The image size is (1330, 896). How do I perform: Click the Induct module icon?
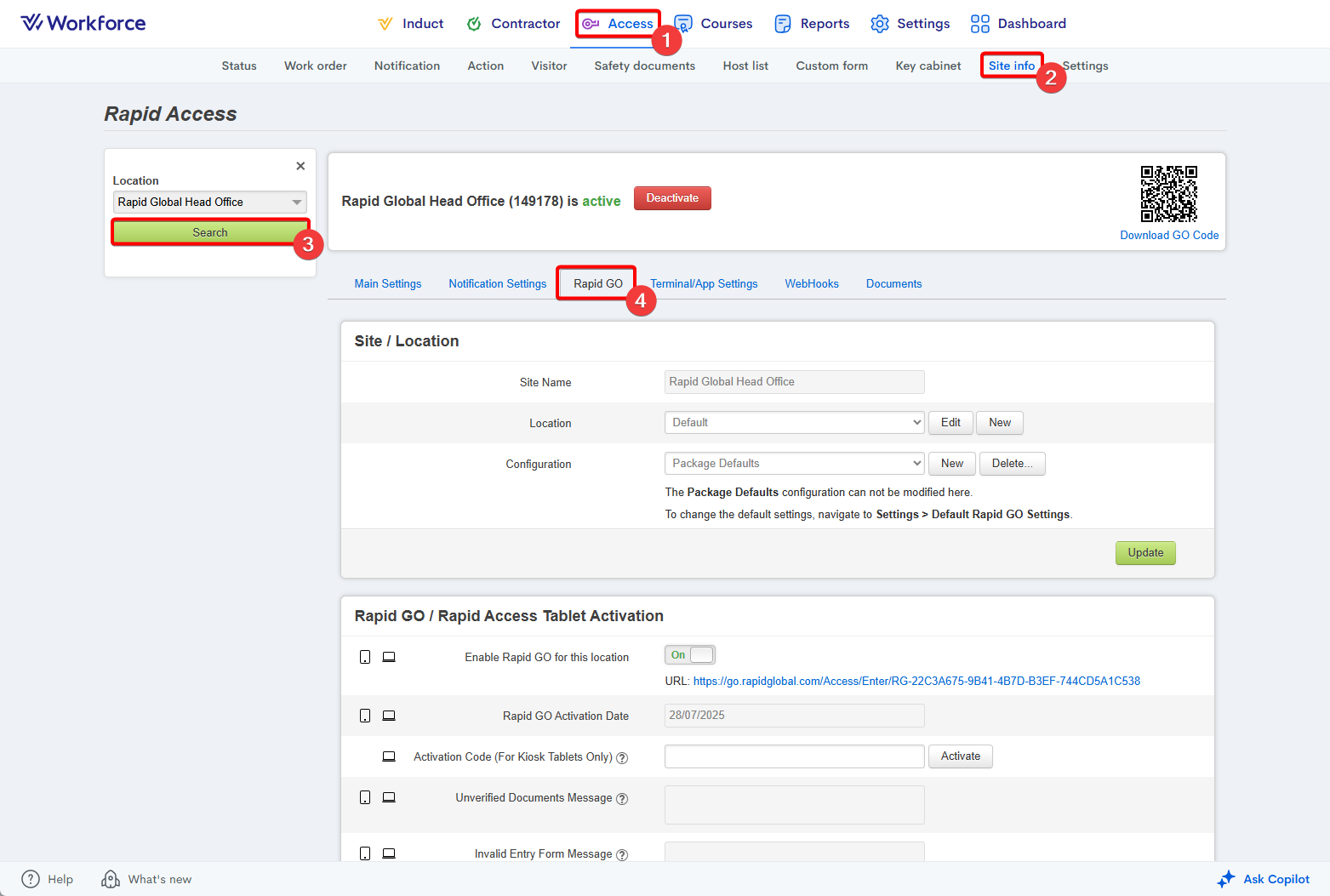[385, 24]
